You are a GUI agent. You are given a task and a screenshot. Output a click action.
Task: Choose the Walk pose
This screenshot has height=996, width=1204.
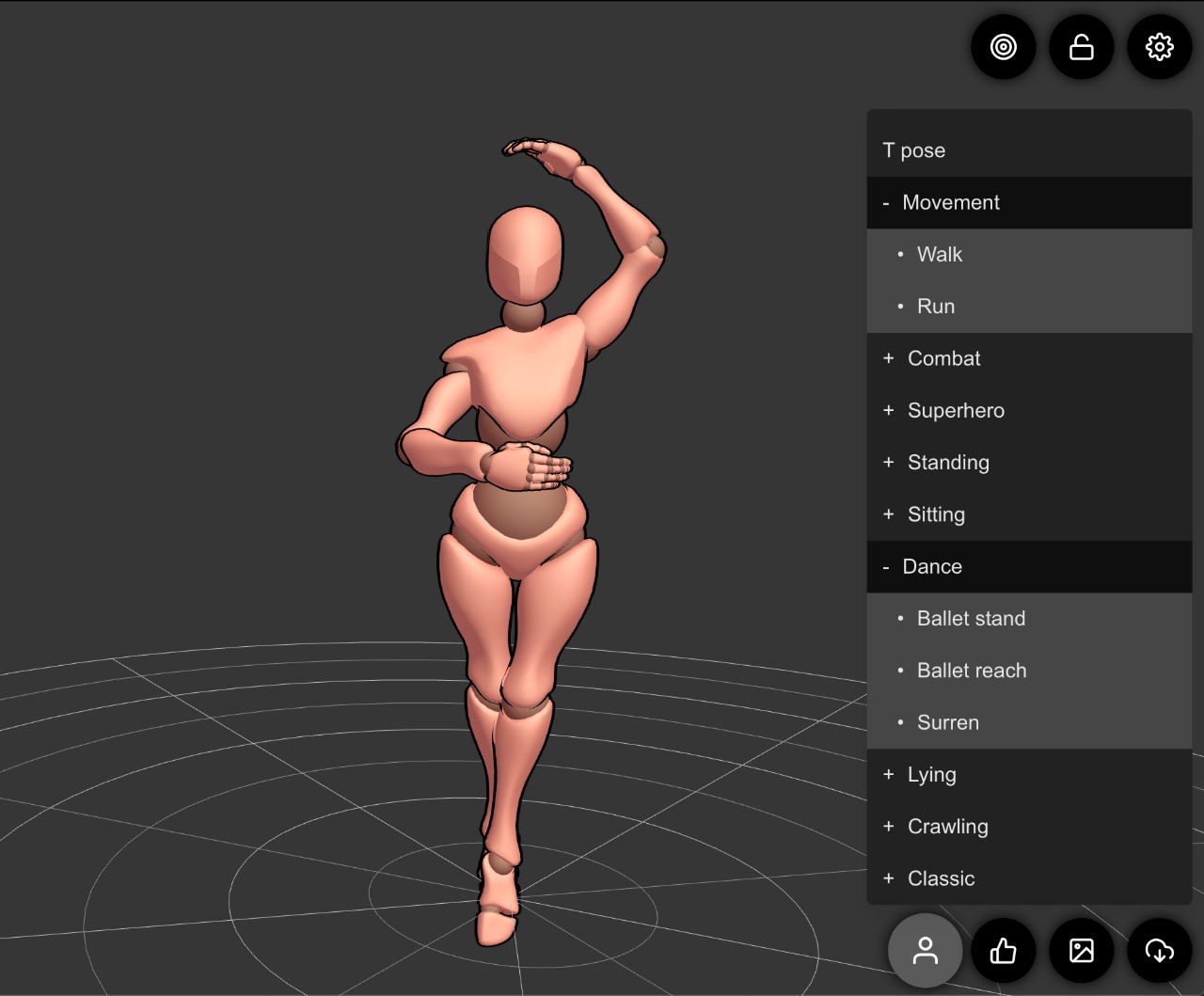[1029, 254]
